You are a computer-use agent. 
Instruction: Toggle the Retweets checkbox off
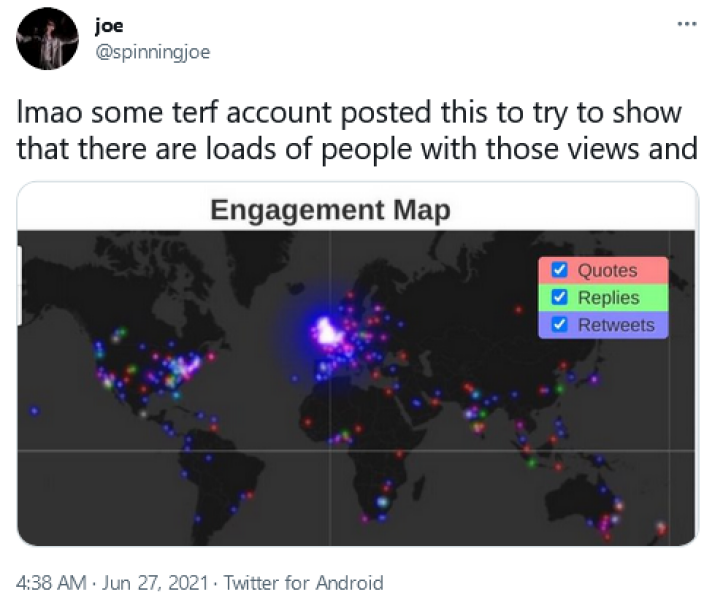560,324
